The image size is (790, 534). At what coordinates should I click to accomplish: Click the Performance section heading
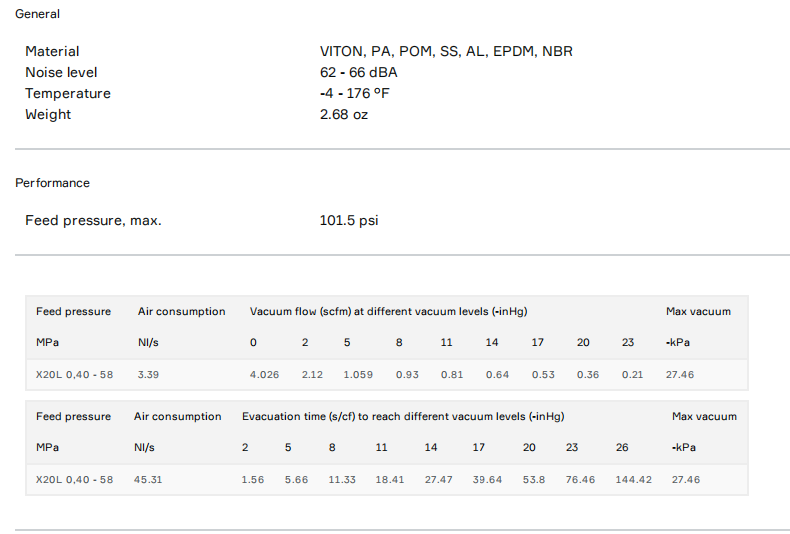(x=52, y=183)
